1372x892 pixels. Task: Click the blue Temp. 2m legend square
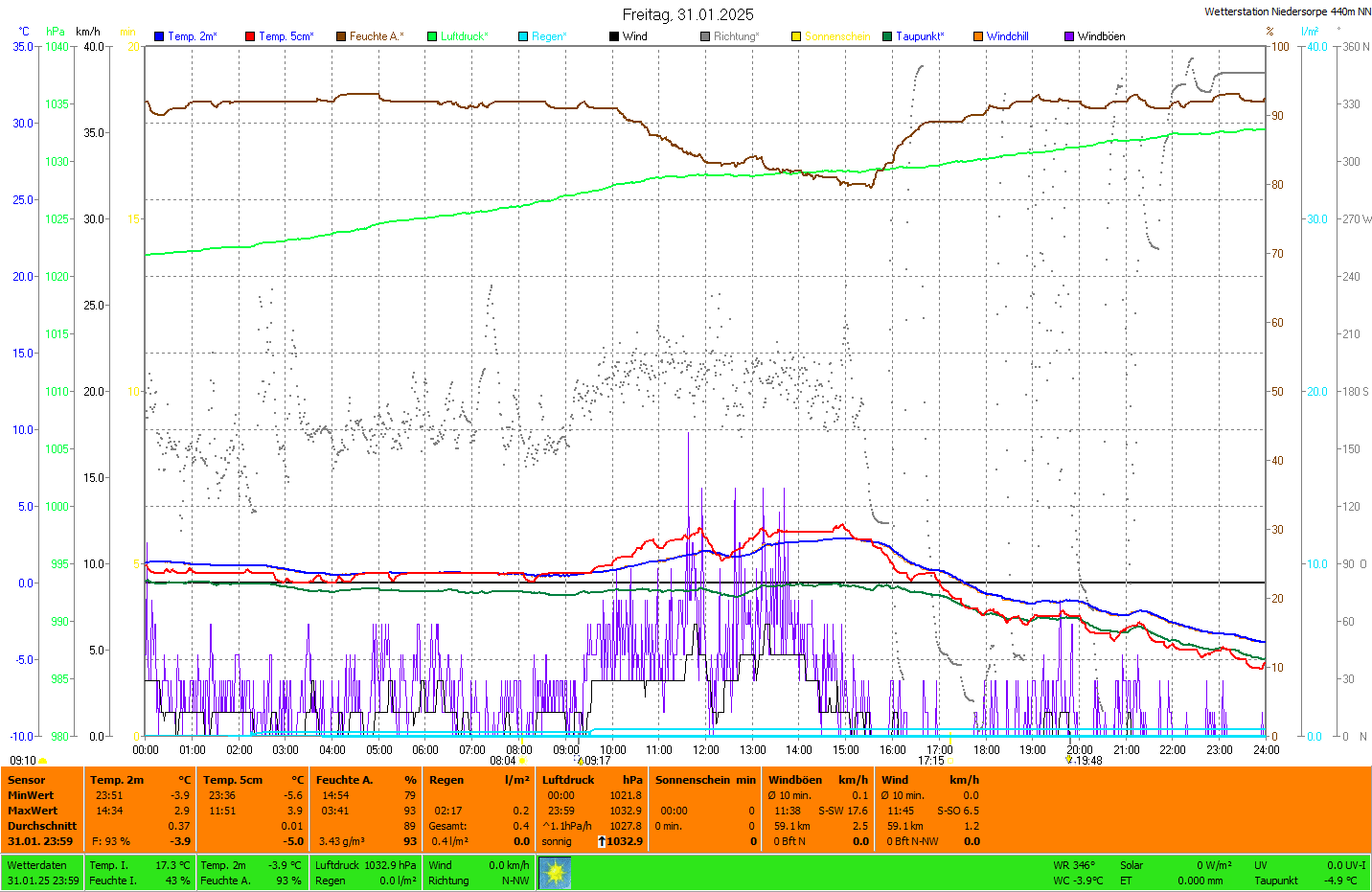pyautogui.click(x=159, y=36)
